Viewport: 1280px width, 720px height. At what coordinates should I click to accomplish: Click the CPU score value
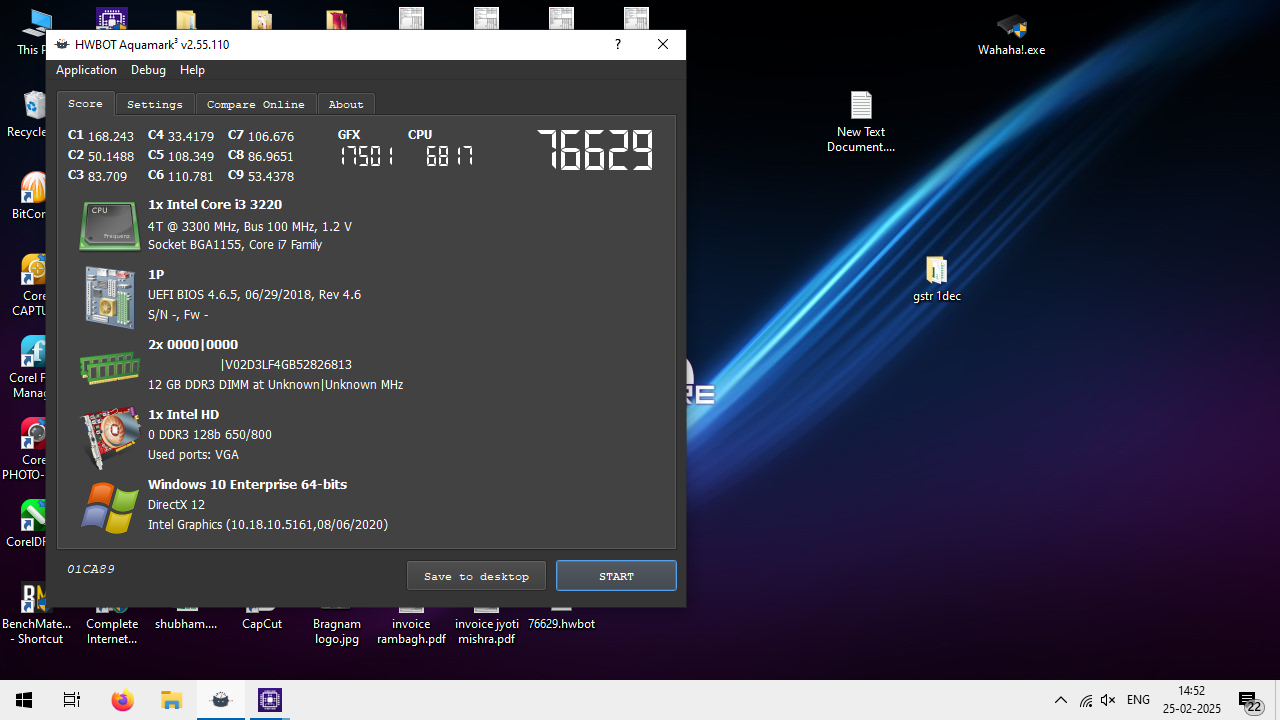pyautogui.click(x=449, y=156)
